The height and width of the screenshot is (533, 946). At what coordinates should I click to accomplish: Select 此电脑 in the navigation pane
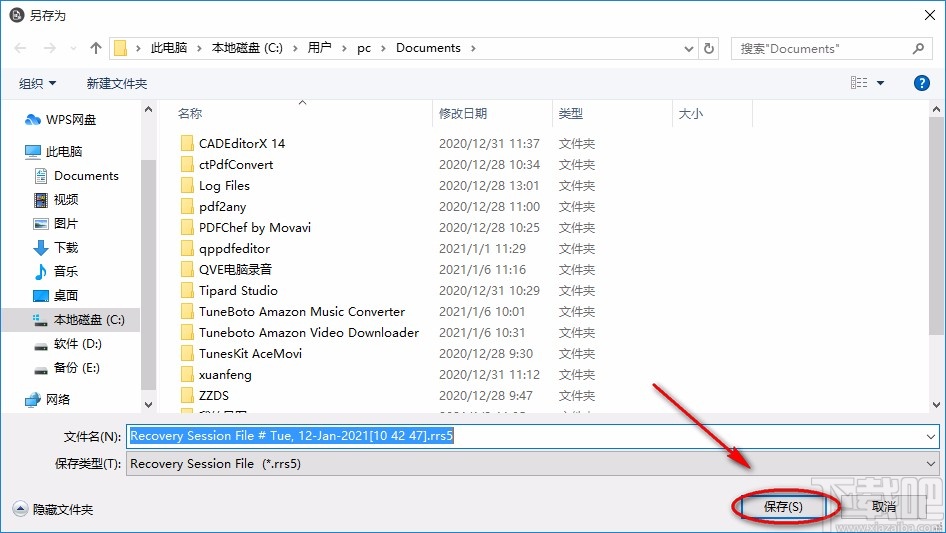point(54,152)
